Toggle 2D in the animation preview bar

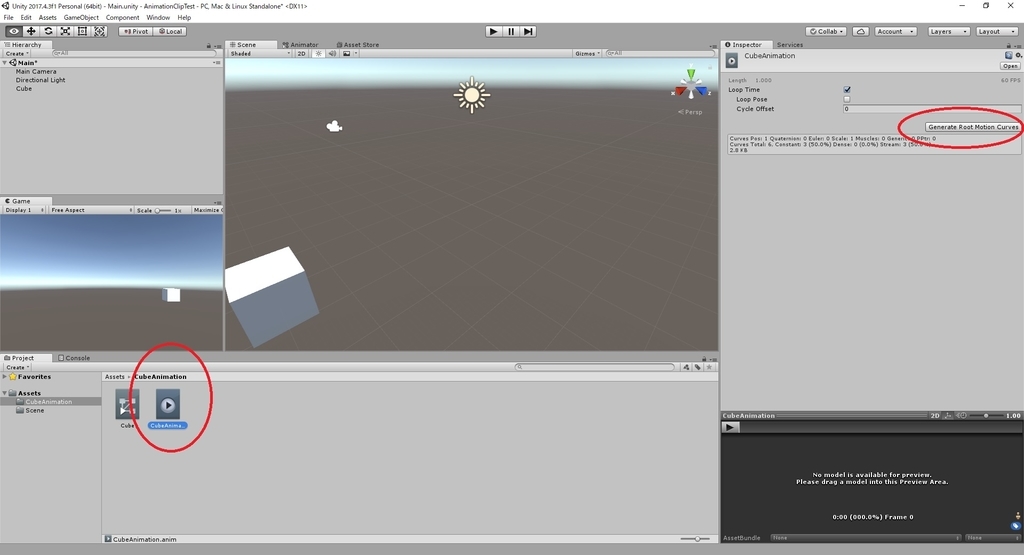935,415
